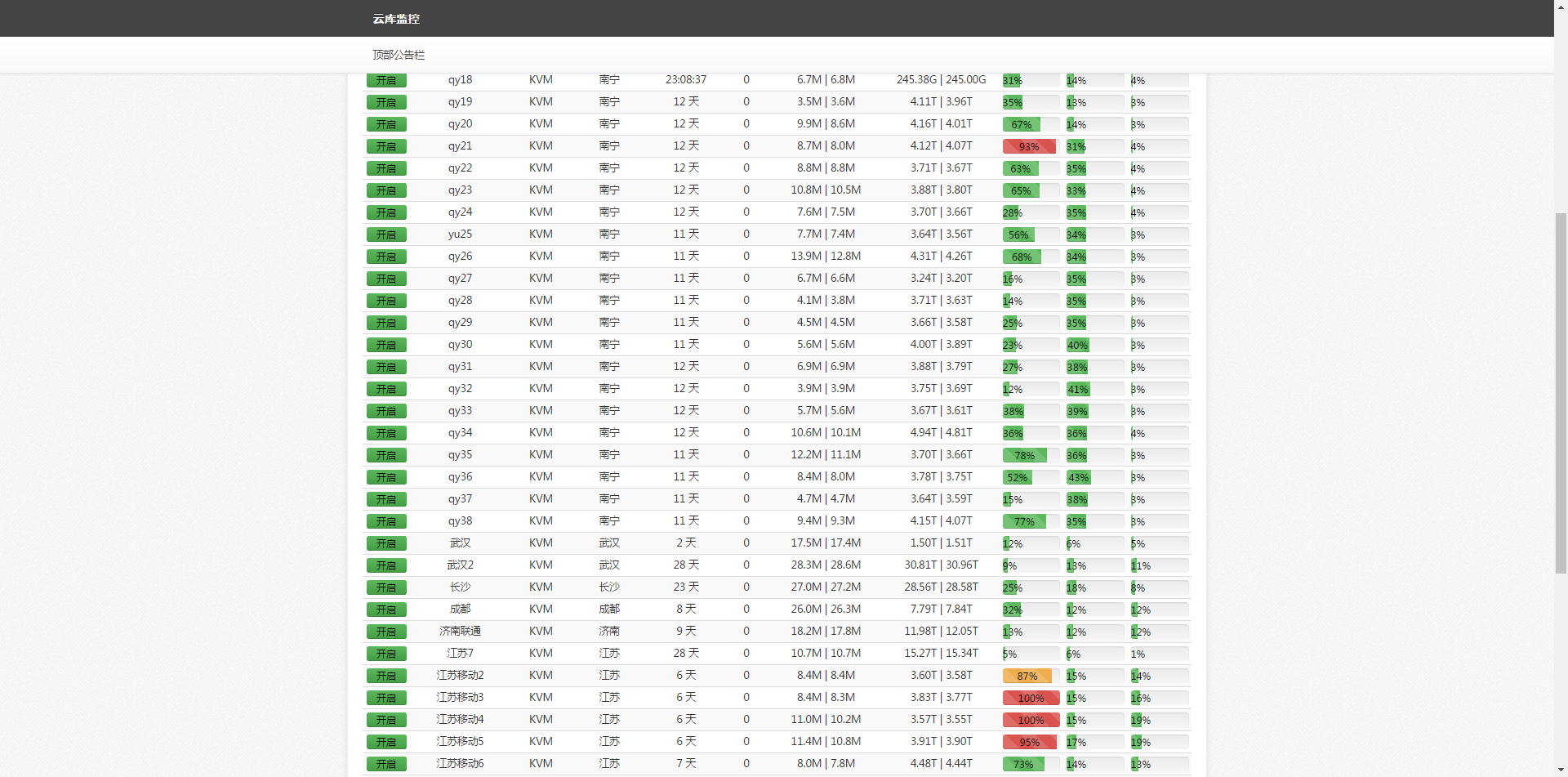Viewport: 1568px width, 777px height.
Task: Click the 8 天 uptime in 成都 row
Action: pos(686,609)
